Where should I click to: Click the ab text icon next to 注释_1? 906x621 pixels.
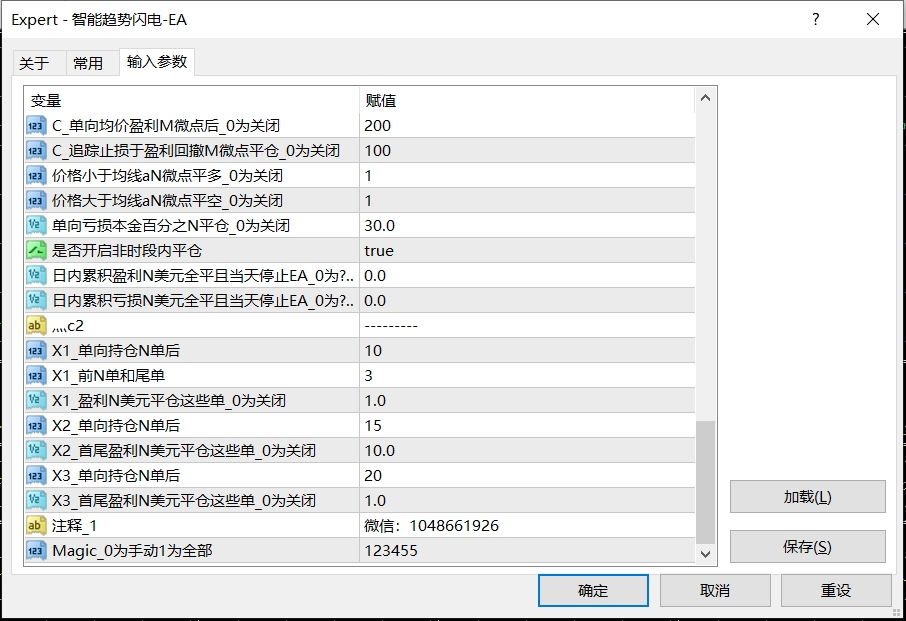(37, 524)
